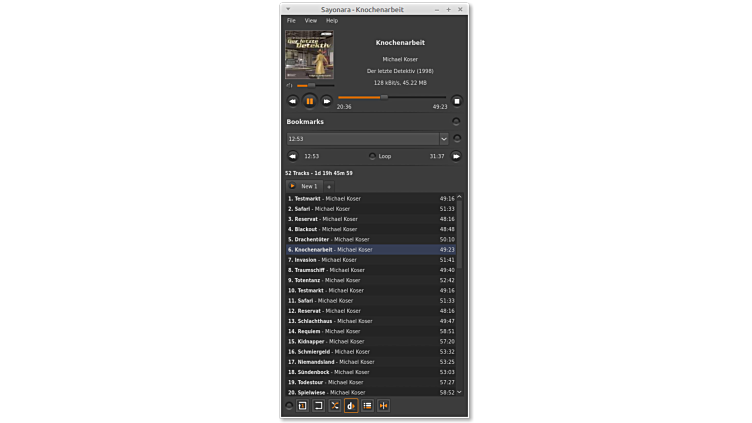Viewport: 752px width, 423px height.
Task: Open the File menu
Action: point(291,21)
